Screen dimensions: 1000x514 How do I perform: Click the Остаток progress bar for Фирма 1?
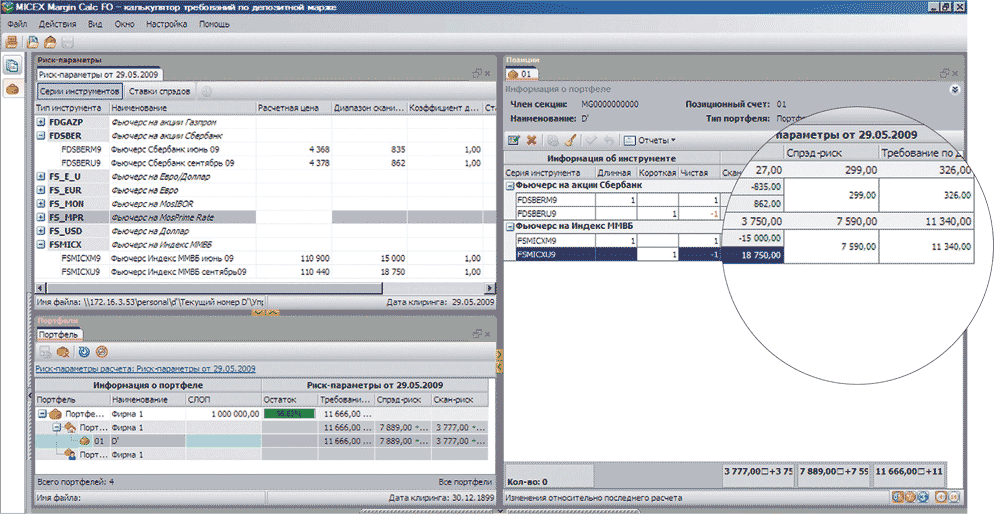(290, 414)
